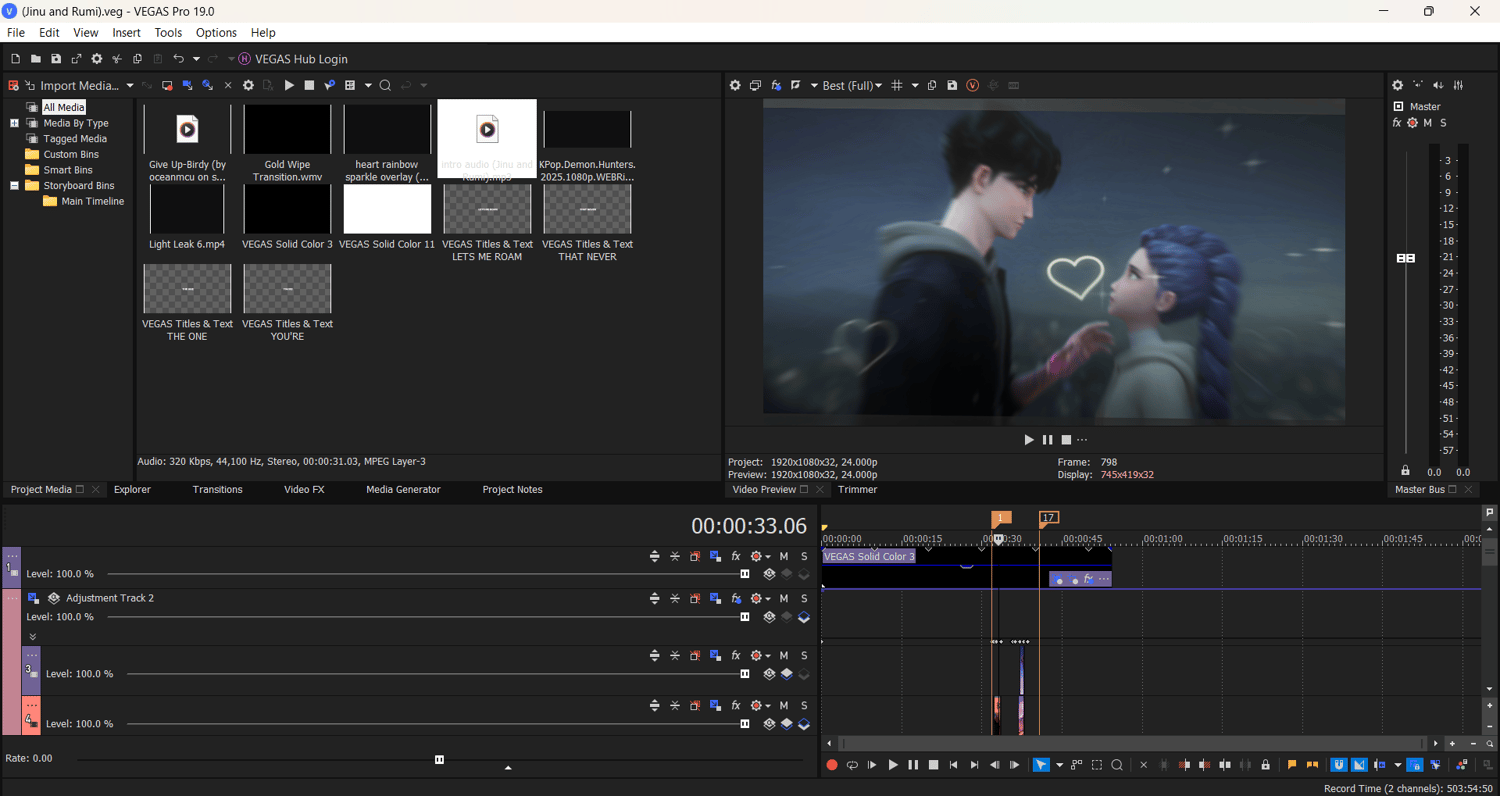Click the Delete X icon in timeline toolbar
The height and width of the screenshot is (796, 1500).
point(1144,765)
